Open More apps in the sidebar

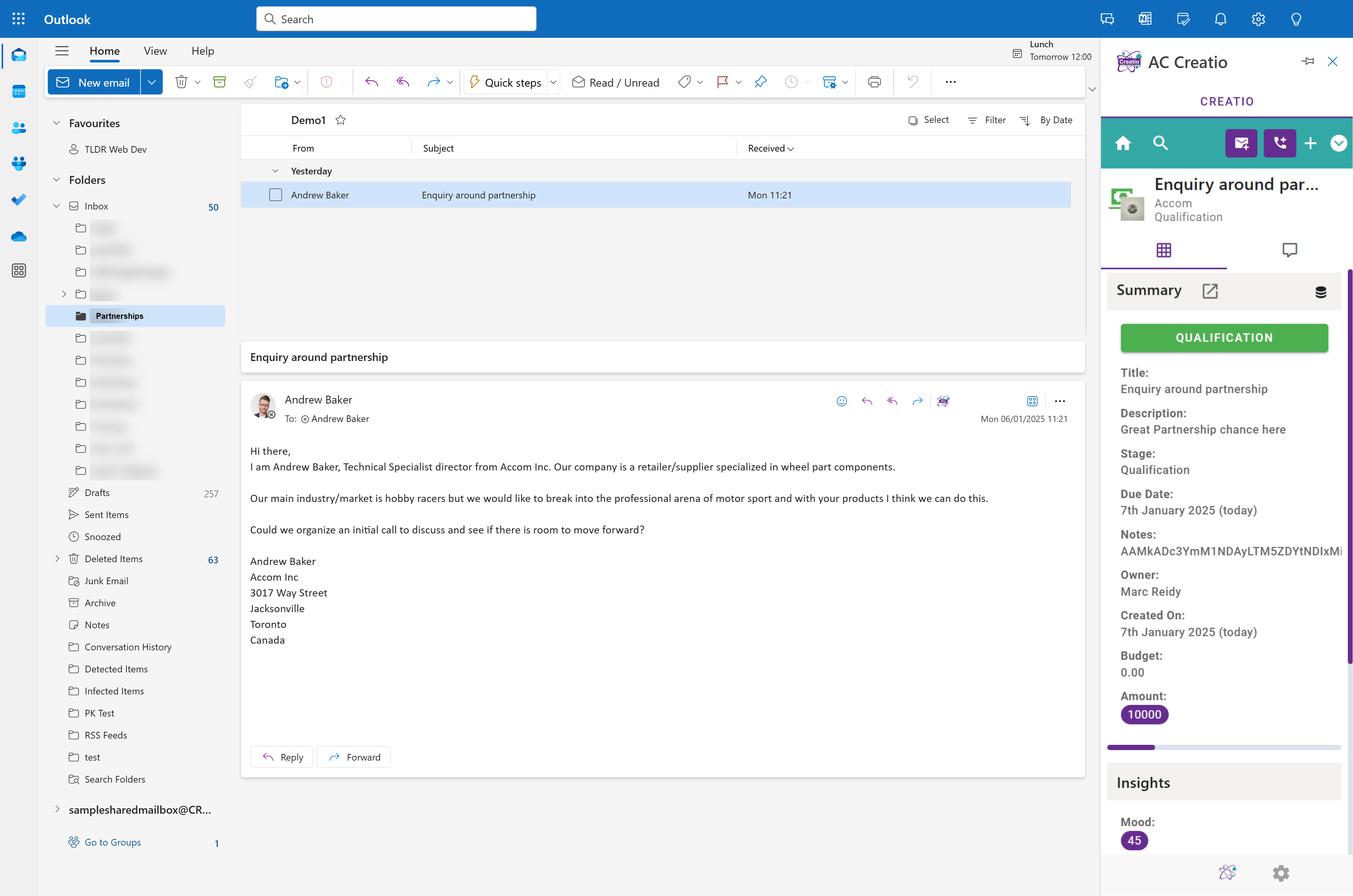pos(19,271)
